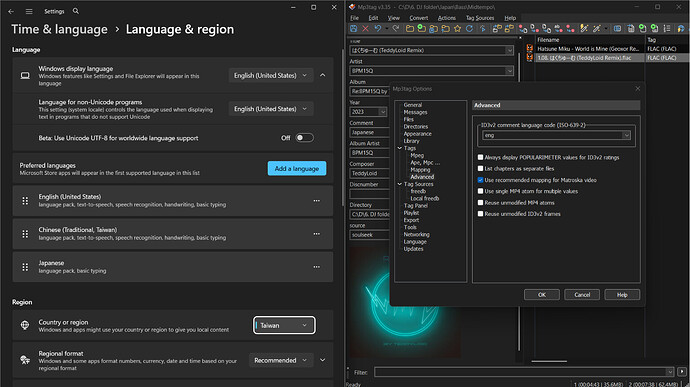Open the Edit menu in Mp3tag
Viewport: 690px width, 387px height.
tap(373, 18)
